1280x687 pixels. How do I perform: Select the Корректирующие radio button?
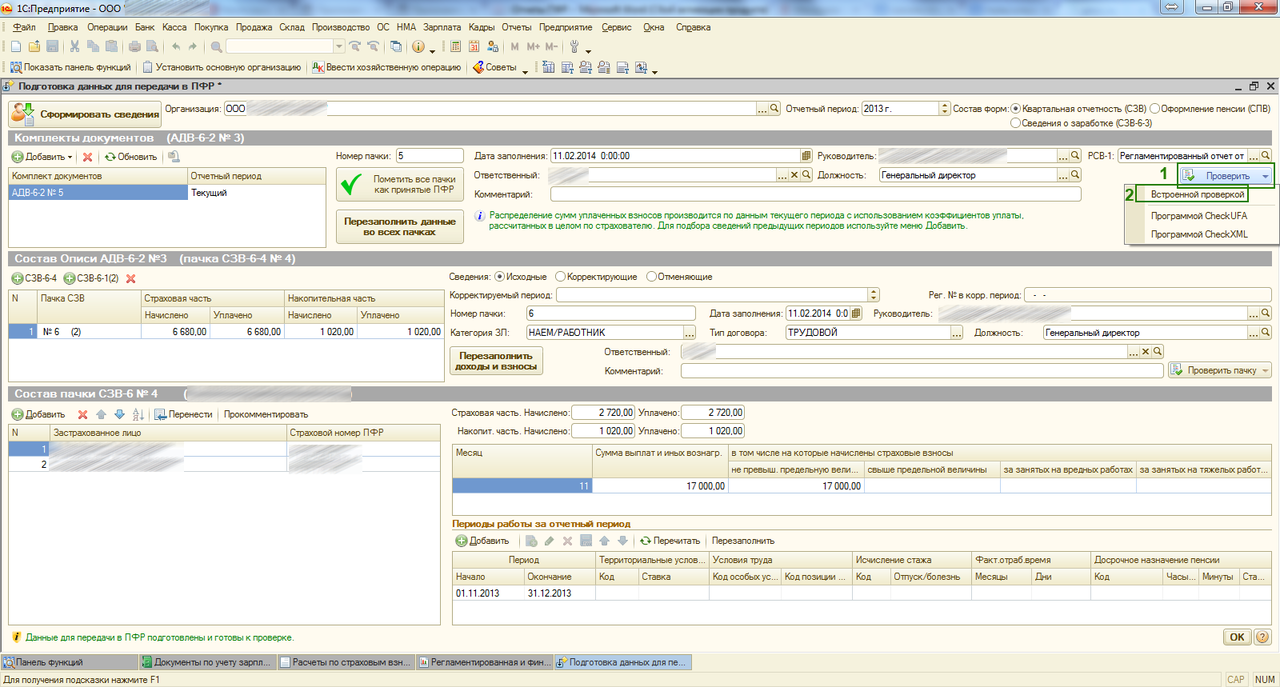pyautogui.click(x=560, y=276)
